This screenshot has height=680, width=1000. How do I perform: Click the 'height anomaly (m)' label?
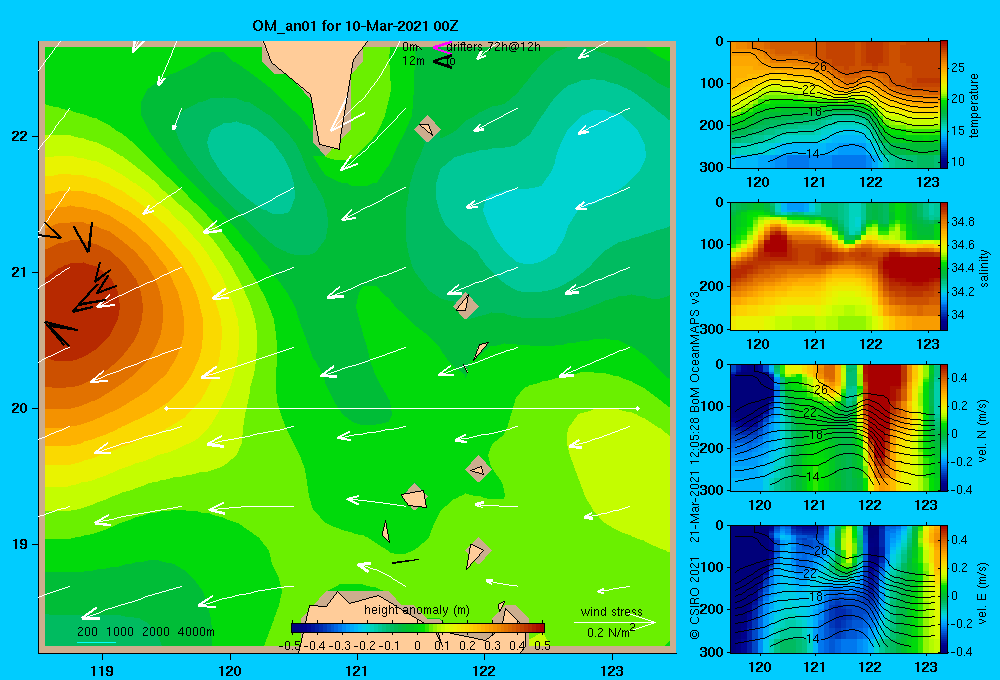(x=417, y=610)
